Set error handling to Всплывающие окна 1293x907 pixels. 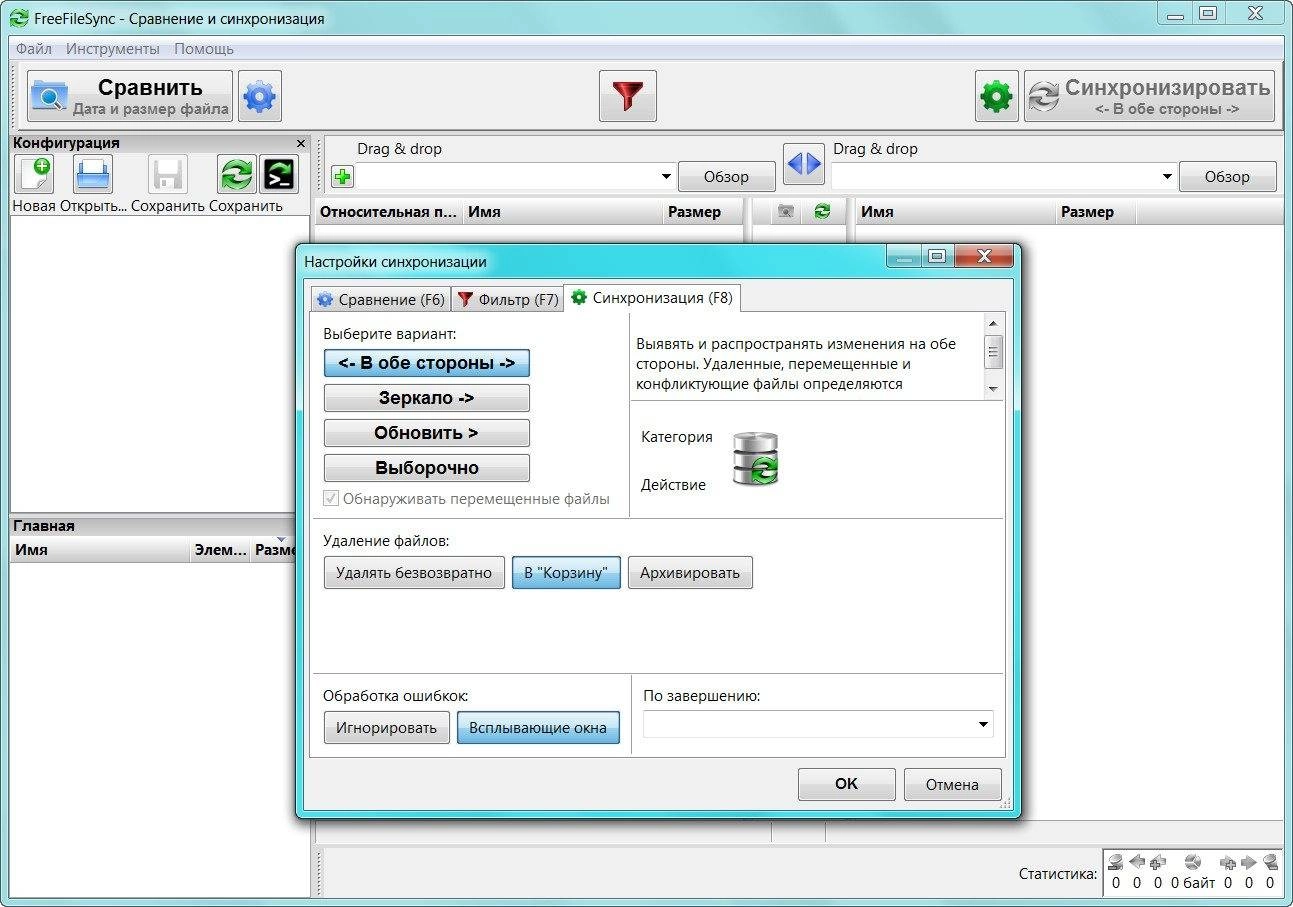538,727
